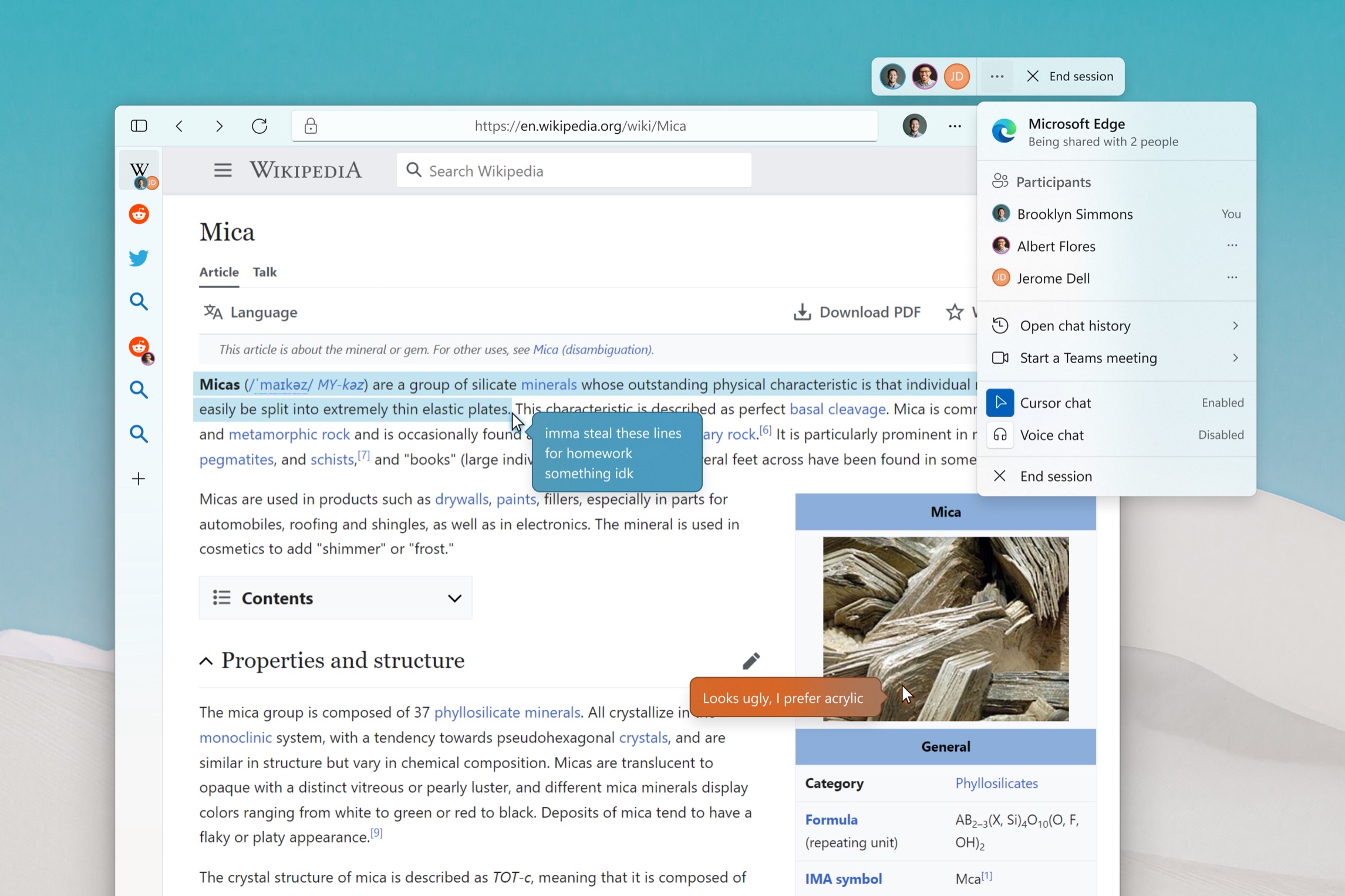The height and width of the screenshot is (896, 1345).
Task: Click the lock icon in address bar
Action: (311, 126)
